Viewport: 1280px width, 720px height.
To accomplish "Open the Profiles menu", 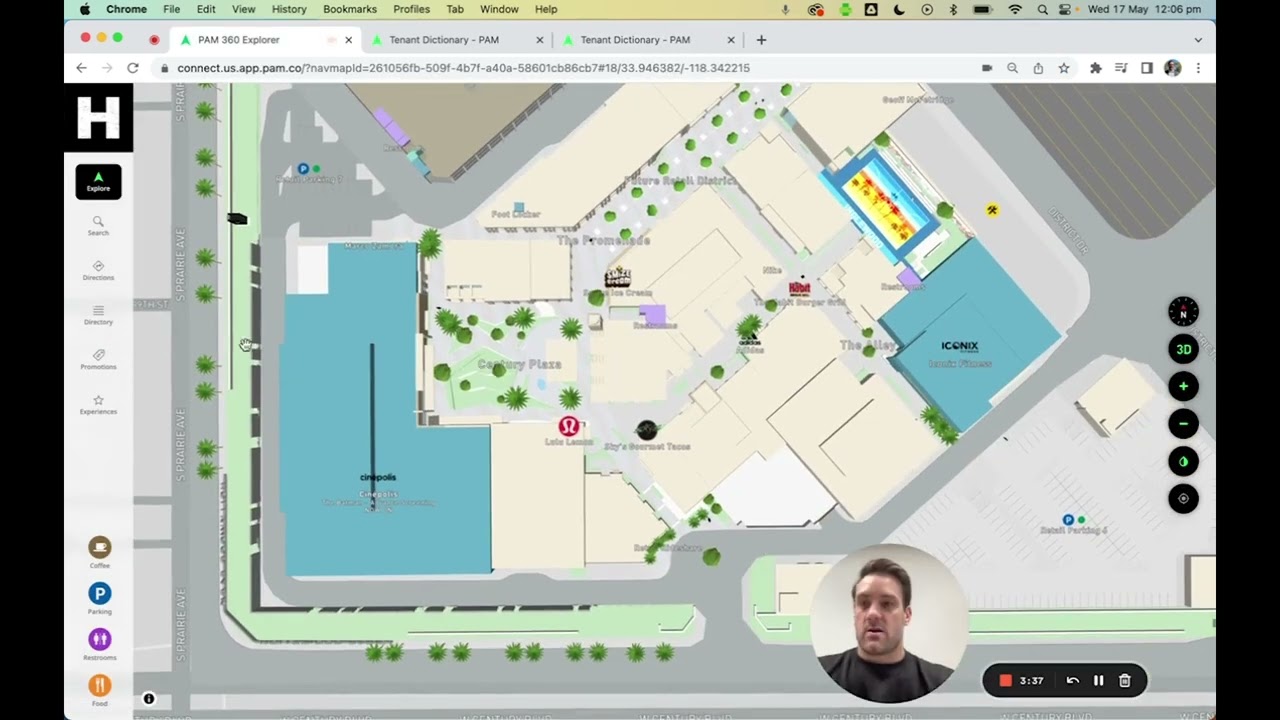I will pos(411,9).
